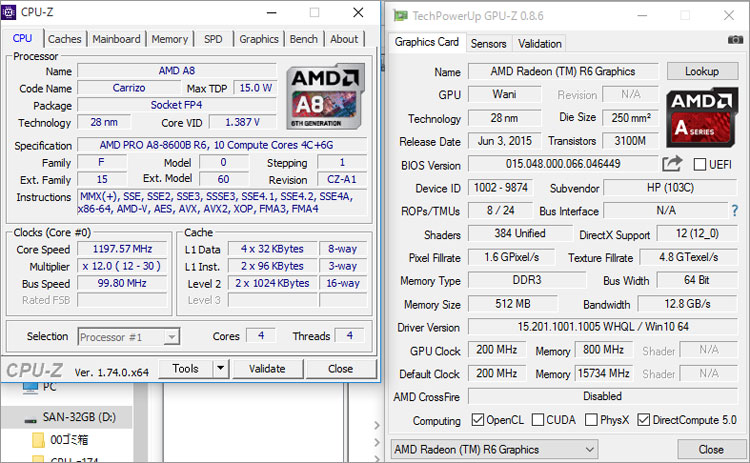This screenshot has height=463, width=750.
Task: Switch to the About tab
Action: tap(344, 39)
